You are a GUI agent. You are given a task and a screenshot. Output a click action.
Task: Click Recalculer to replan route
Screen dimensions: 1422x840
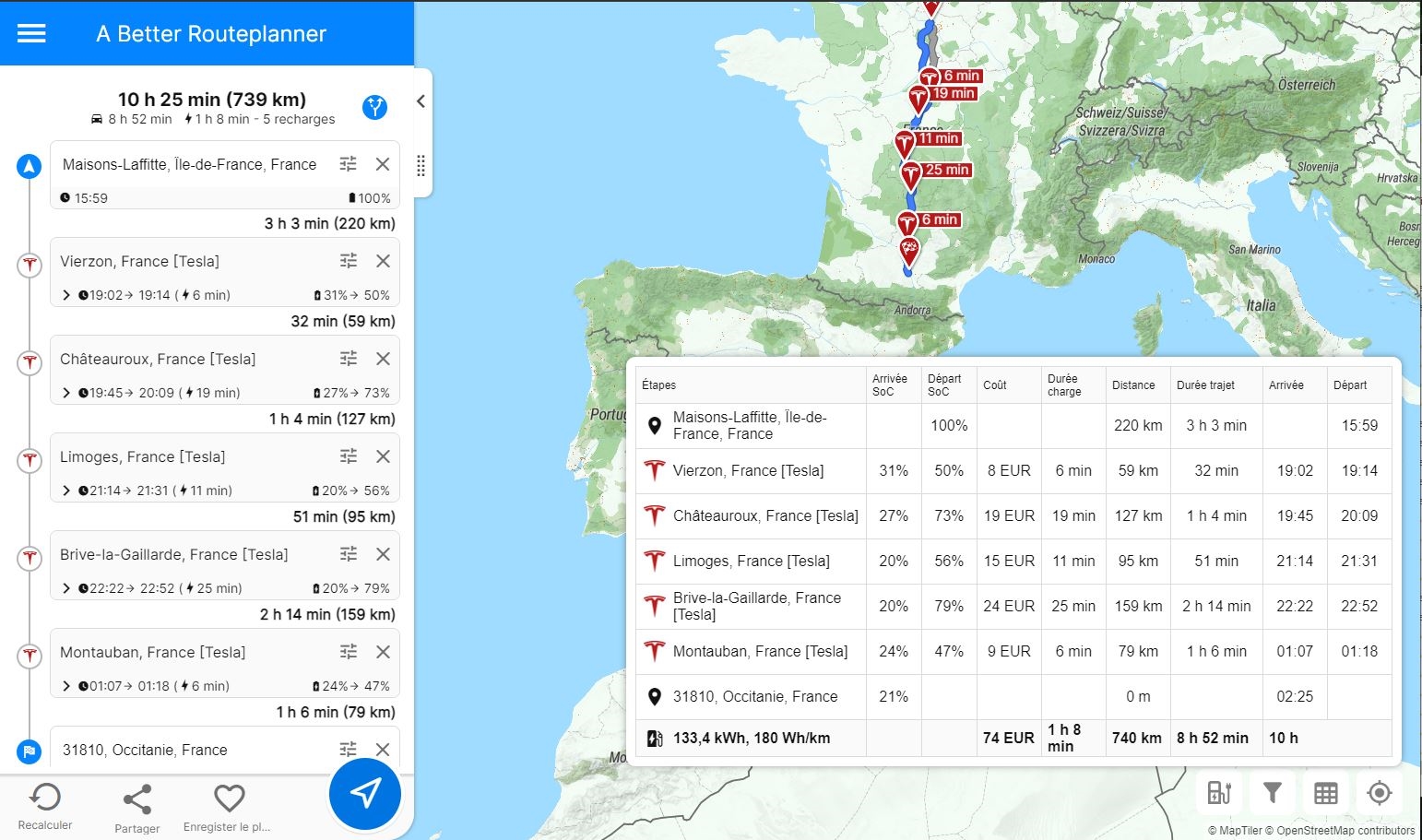click(45, 805)
